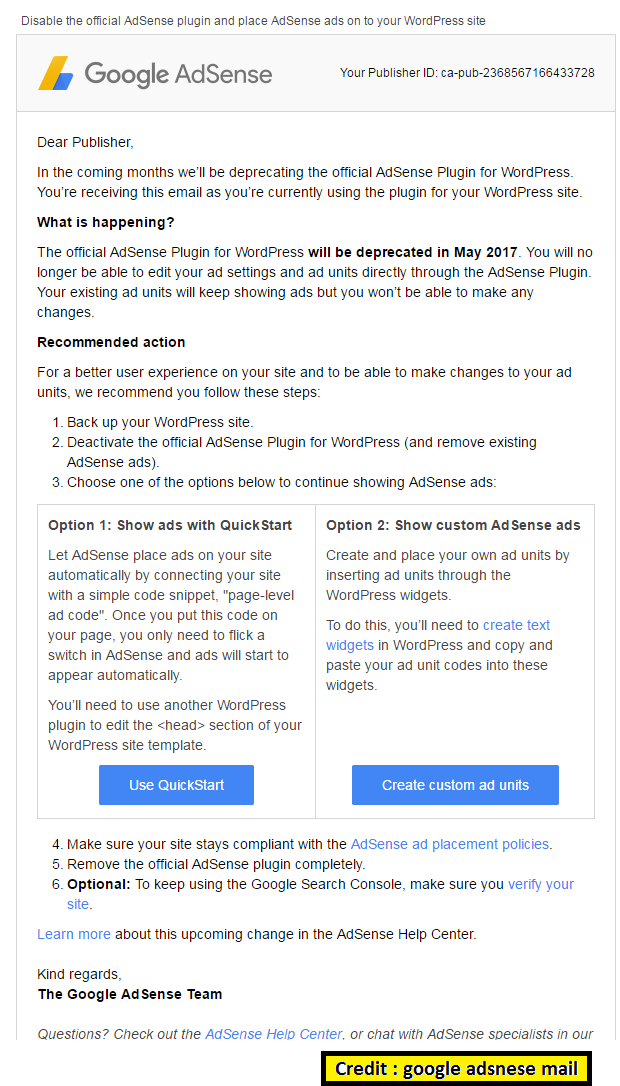Screen dimensions: 620x1086
Task: Click the Credit google adsense mail label
Action: tap(456, 1068)
